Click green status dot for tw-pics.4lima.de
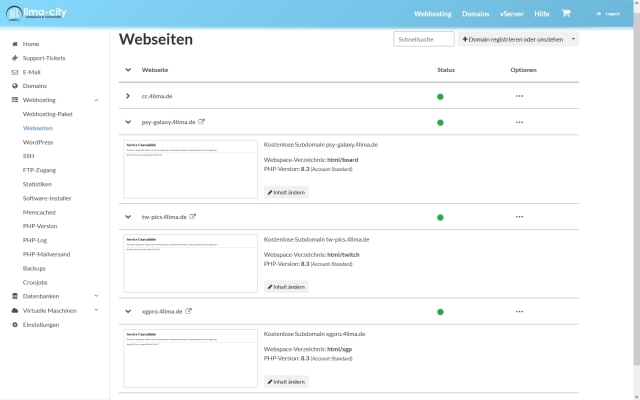The height and width of the screenshot is (400, 640). pyautogui.click(x=440, y=217)
